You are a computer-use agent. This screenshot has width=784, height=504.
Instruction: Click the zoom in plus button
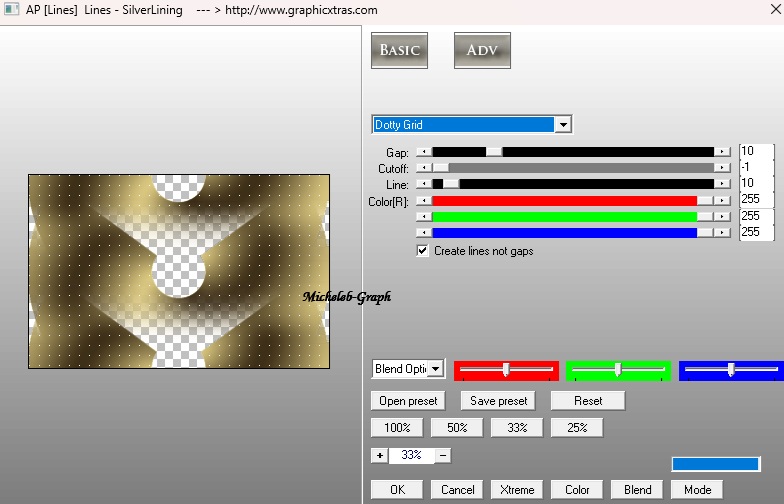tap(379, 455)
